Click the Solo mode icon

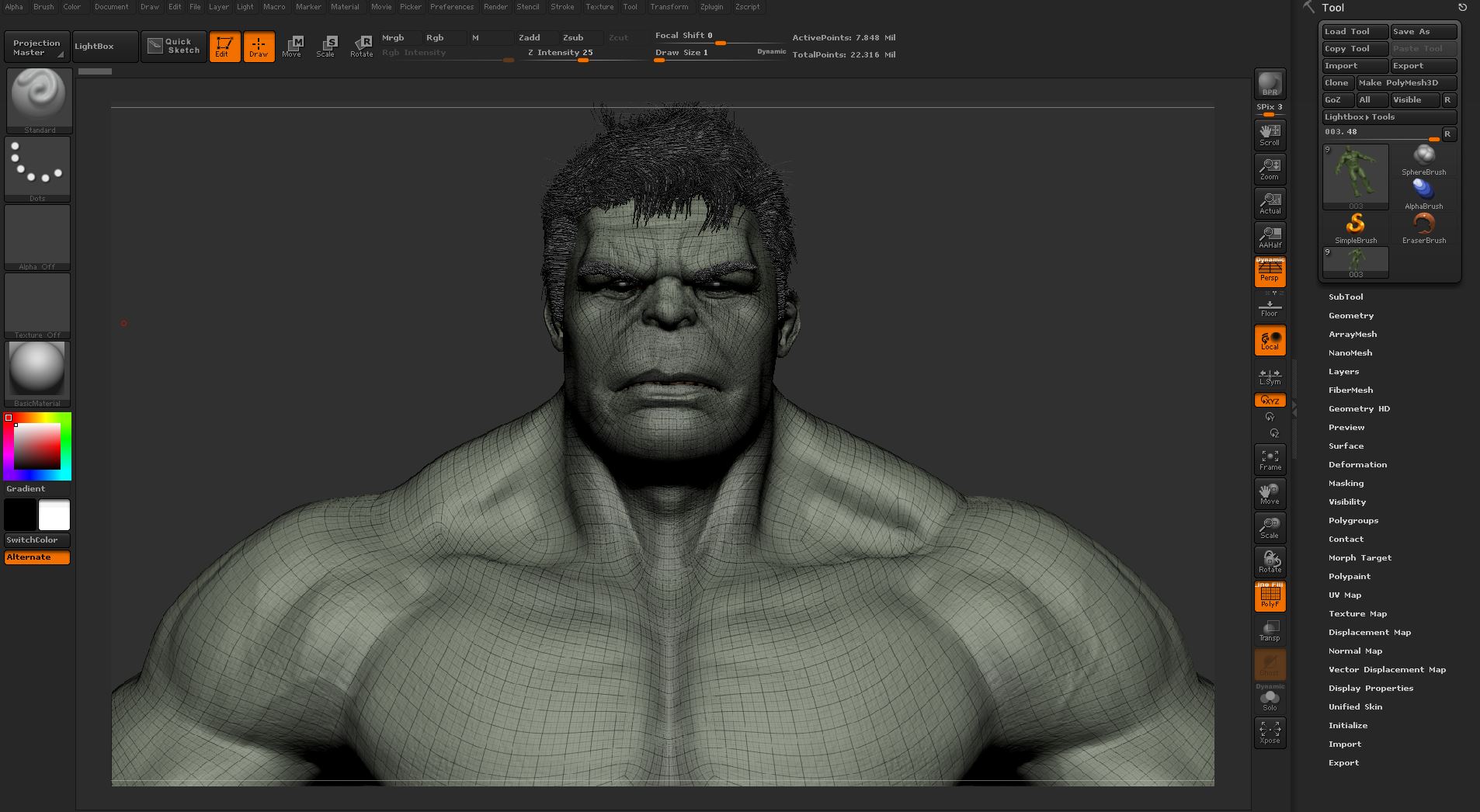[x=1270, y=700]
